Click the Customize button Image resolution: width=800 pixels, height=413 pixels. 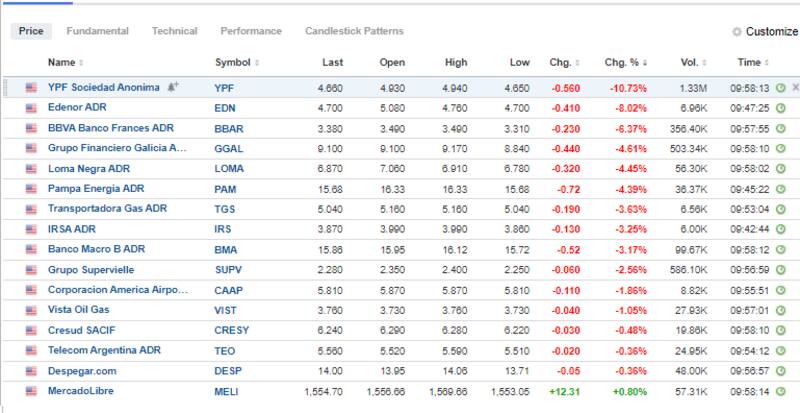[x=772, y=32]
